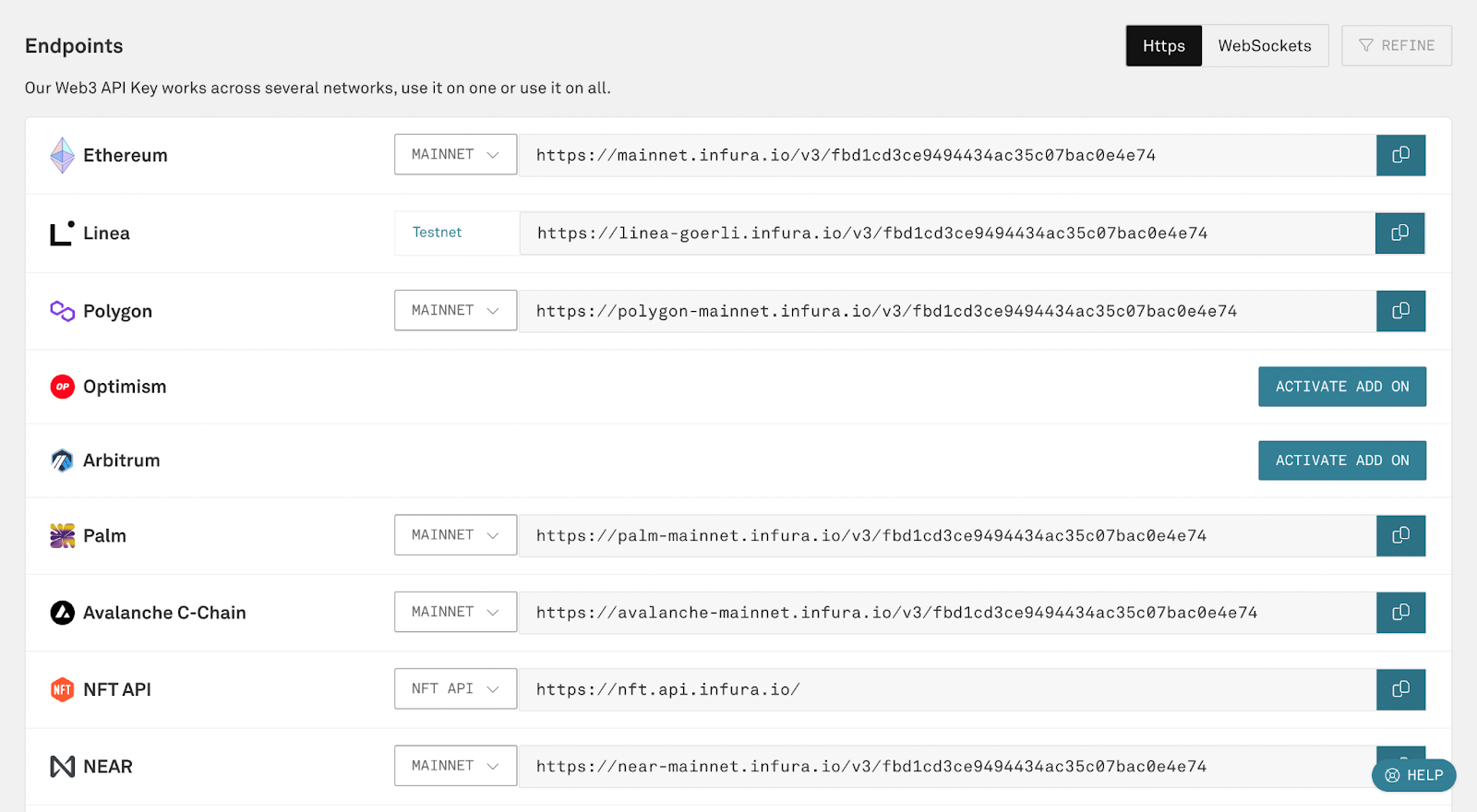Click the Avalanche logo icon

[62, 613]
